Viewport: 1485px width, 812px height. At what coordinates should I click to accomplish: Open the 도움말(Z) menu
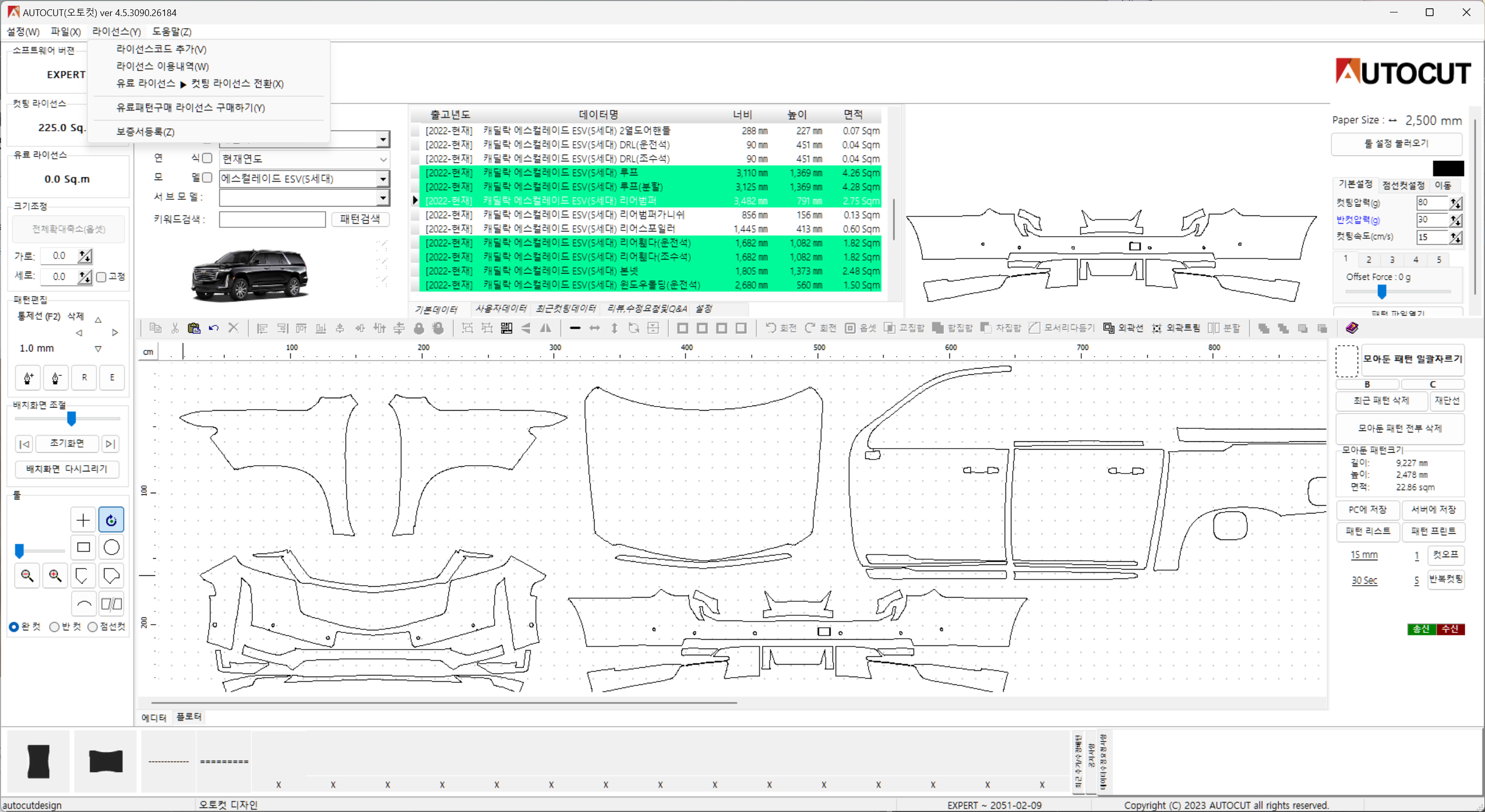172,31
